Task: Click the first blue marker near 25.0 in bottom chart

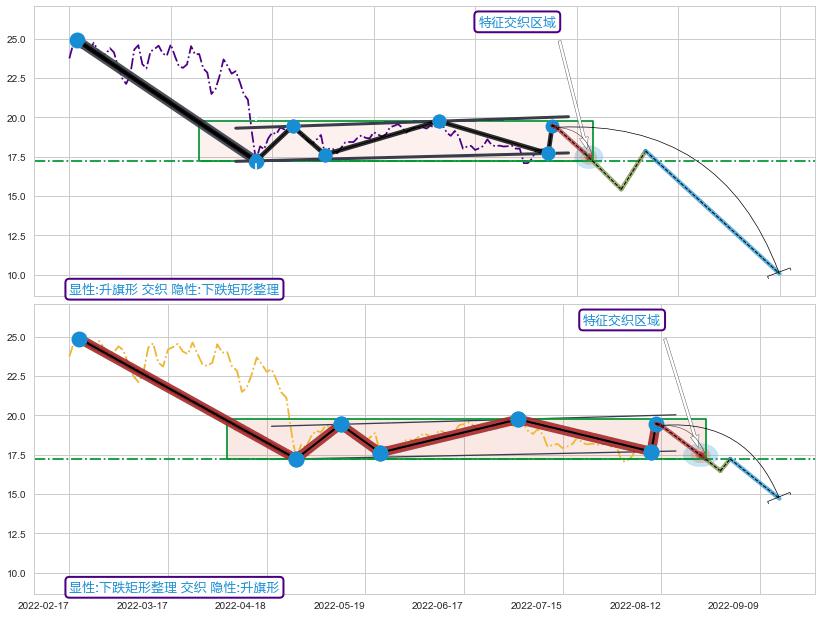Action: (x=79, y=339)
